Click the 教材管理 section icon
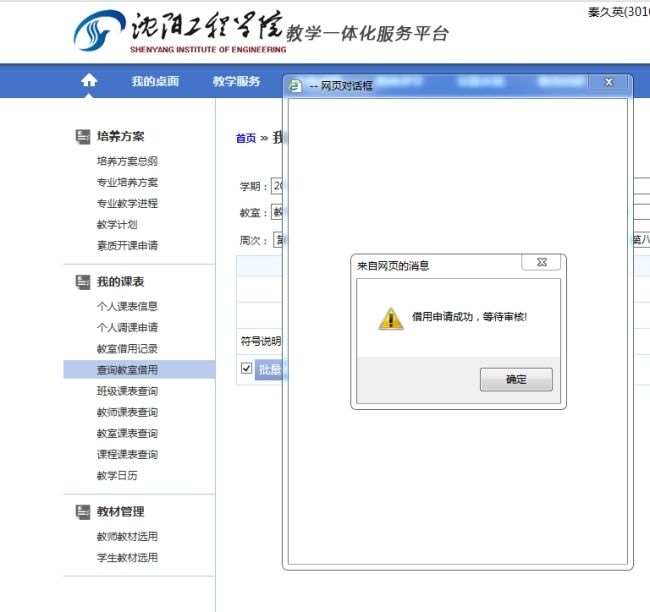Image resolution: width=650 pixels, height=612 pixels. 83,512
